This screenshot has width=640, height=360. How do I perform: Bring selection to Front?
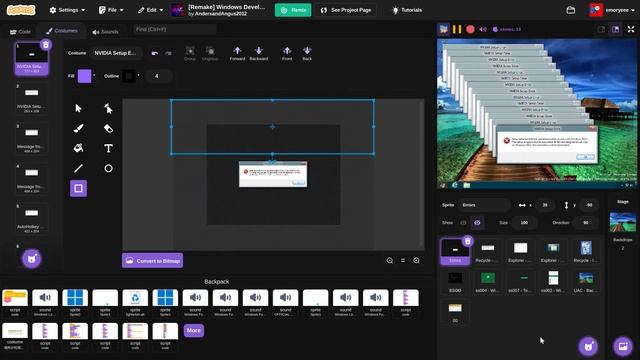(x=287, y=53)
